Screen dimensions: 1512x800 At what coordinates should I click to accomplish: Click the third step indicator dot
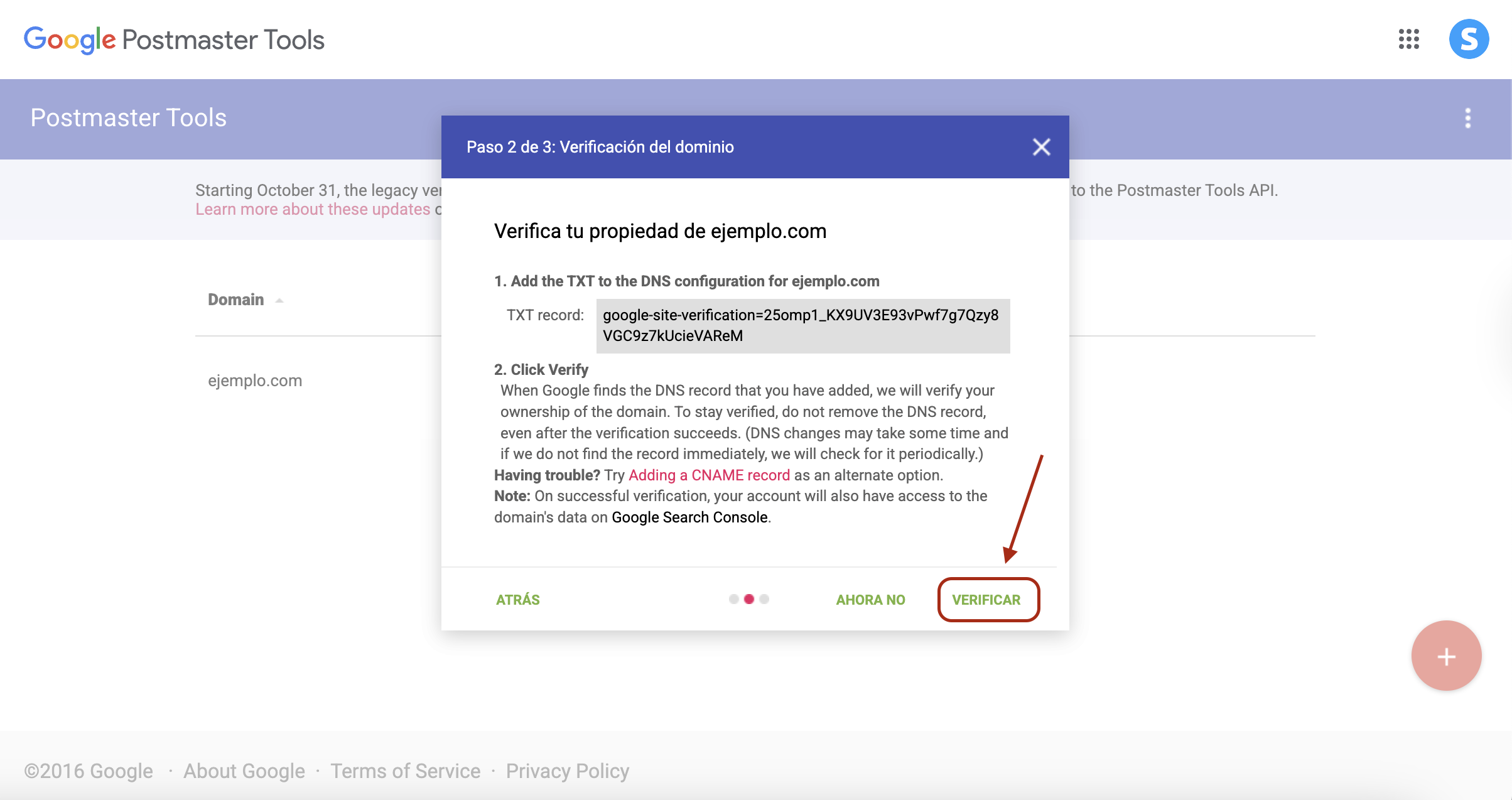coord(764,599)
